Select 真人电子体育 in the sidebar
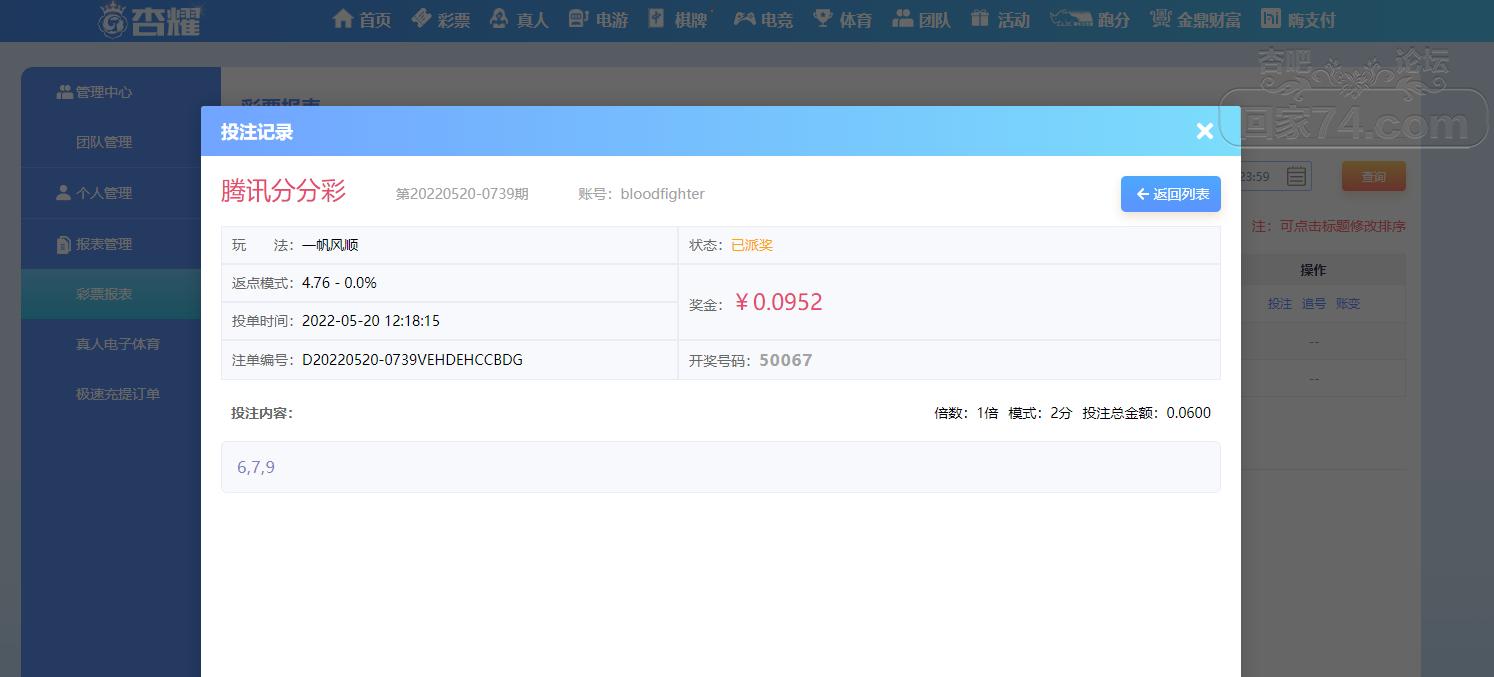The height and width of the screenshot is (677, 1494). click(120, 344)
